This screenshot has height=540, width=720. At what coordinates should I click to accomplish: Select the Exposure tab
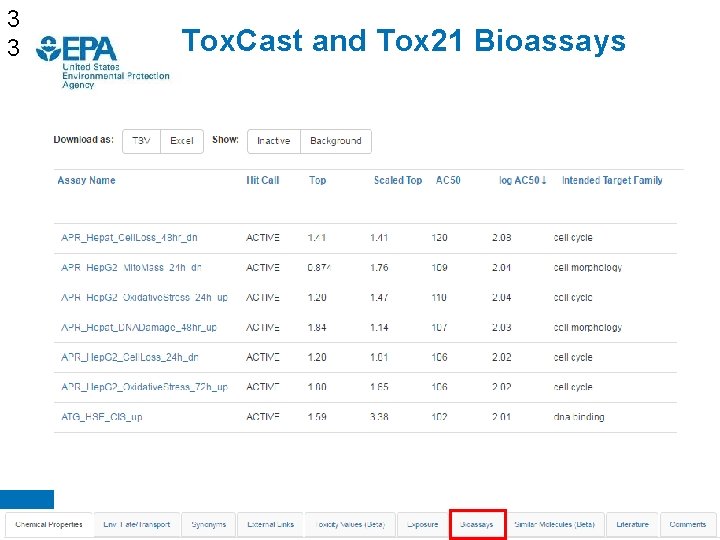[x=422, y=524]
